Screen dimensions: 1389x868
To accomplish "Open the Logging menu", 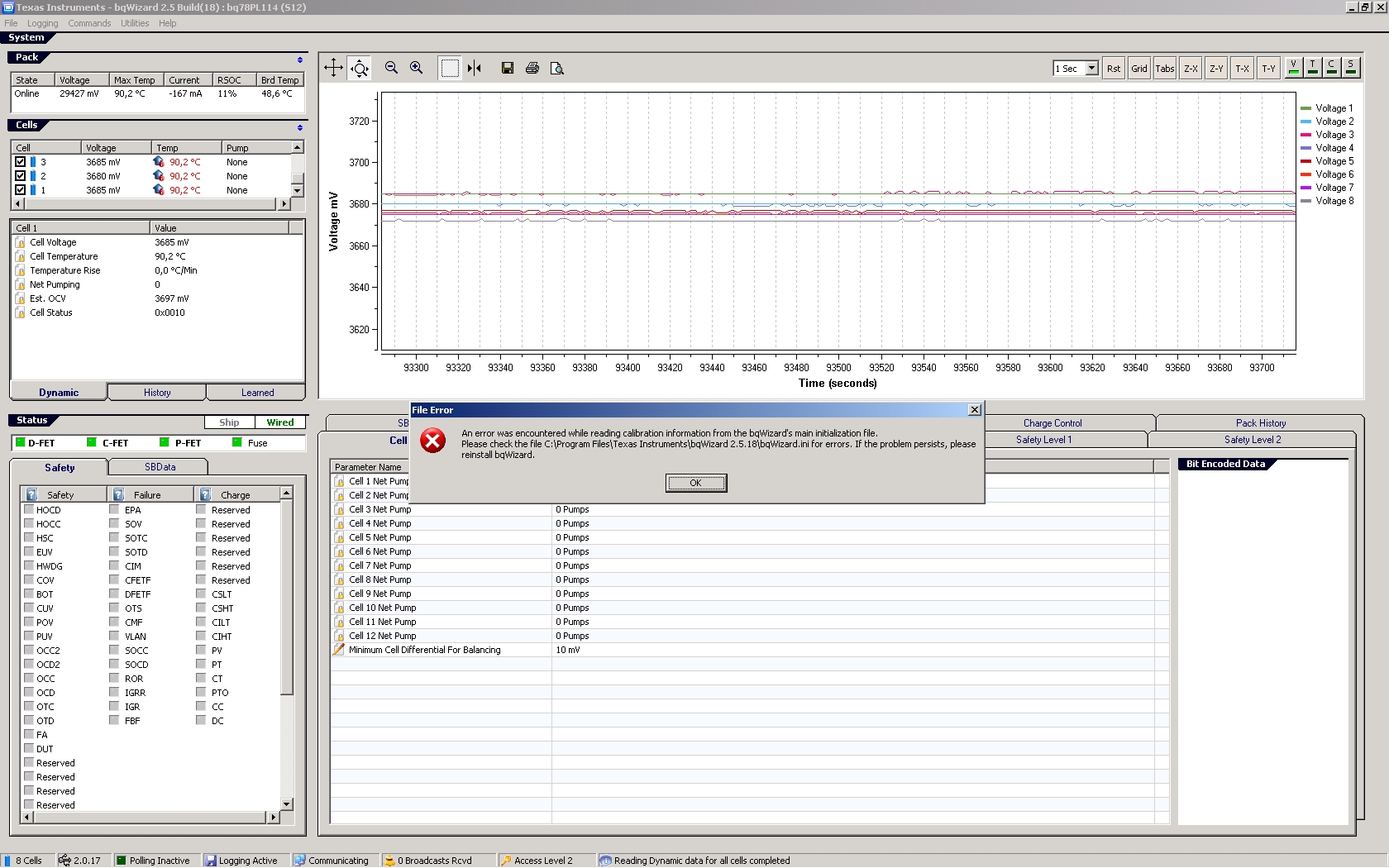I will click(43, 23).
